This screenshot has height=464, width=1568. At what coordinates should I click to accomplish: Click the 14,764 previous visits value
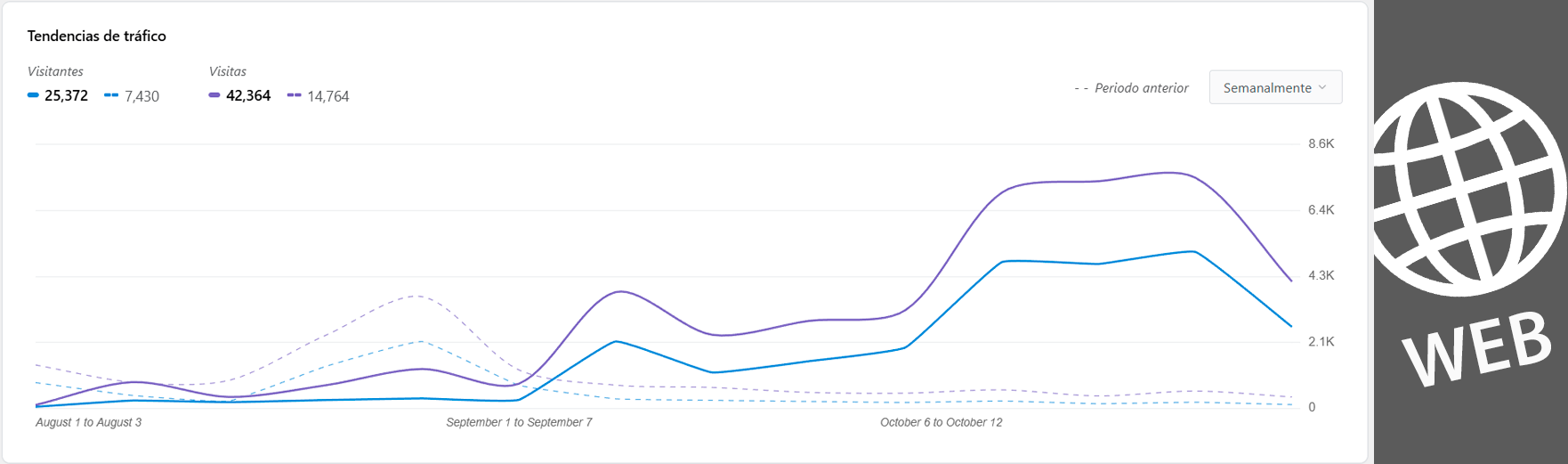pyautogui.click(x=328, y=96)
